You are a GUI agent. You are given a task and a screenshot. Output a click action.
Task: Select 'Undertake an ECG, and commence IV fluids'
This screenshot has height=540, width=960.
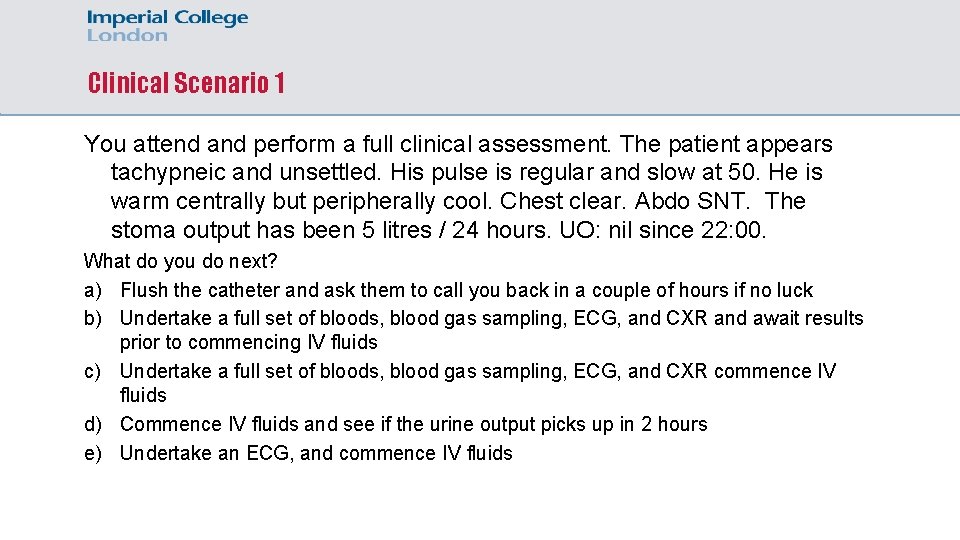point(316,454)
